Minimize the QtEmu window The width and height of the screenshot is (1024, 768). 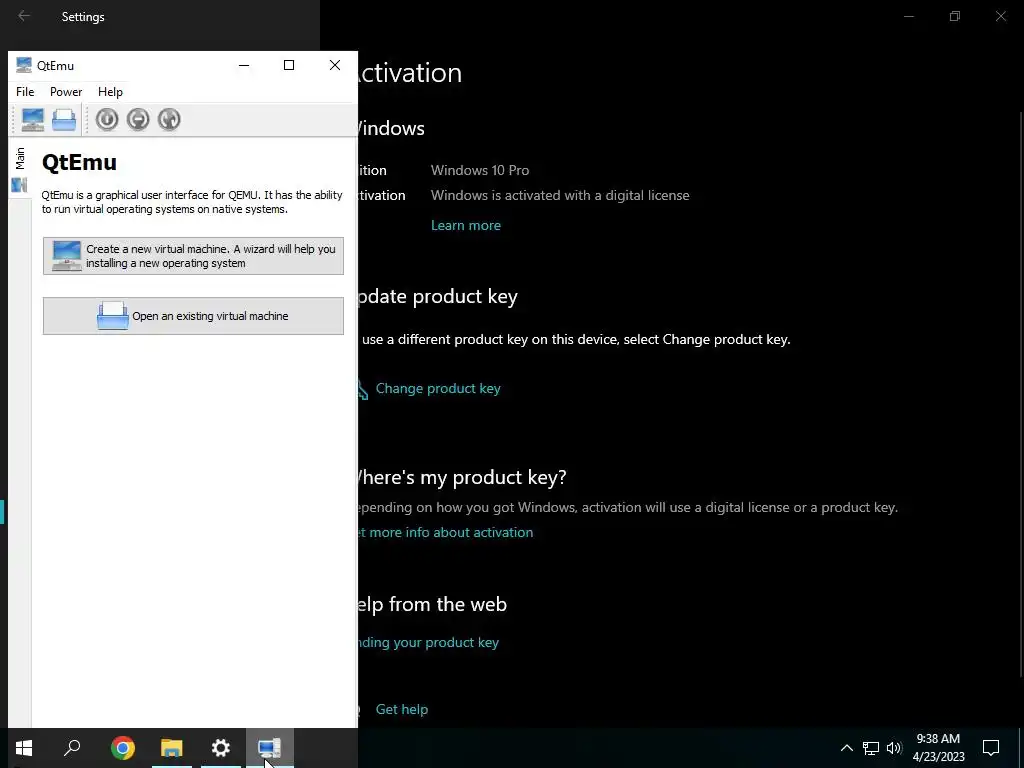coord(244,65)
